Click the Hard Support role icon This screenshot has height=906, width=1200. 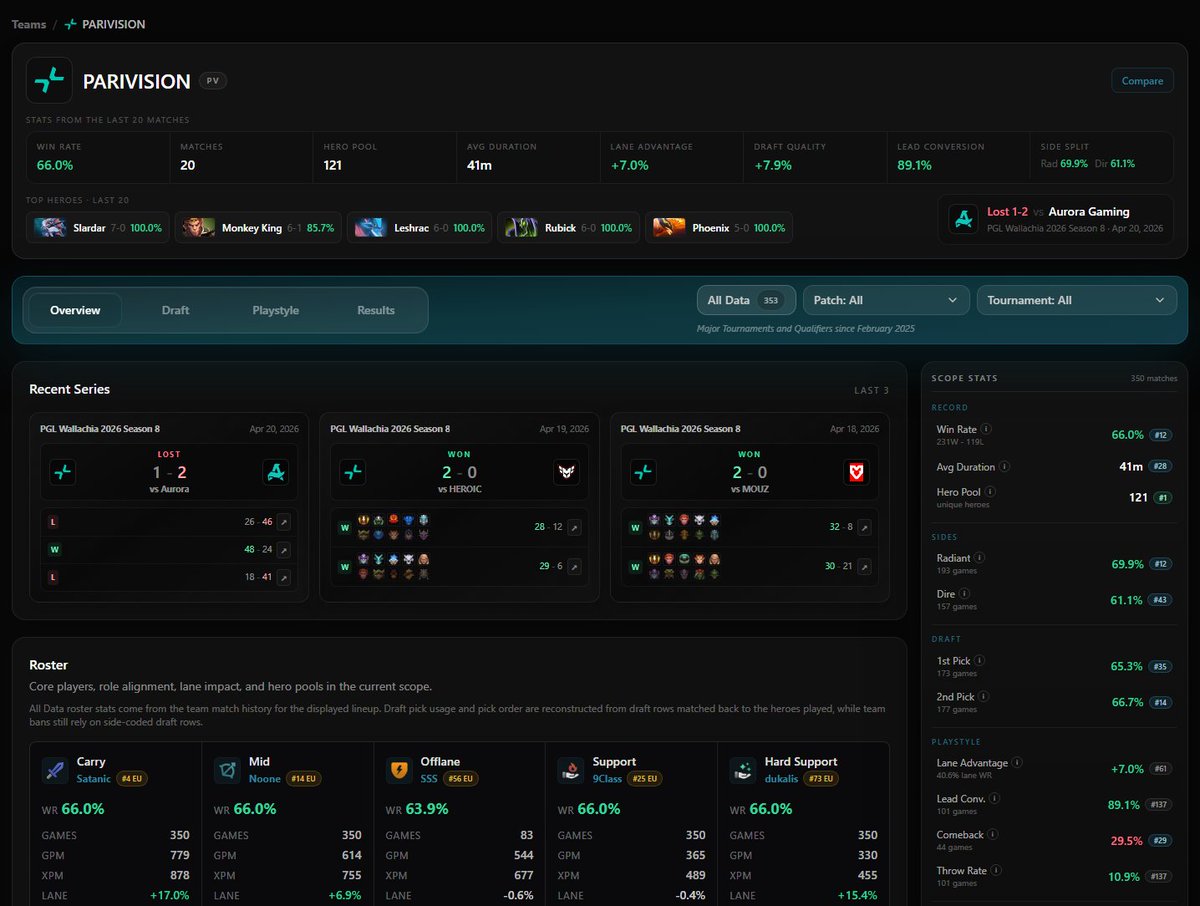pyautogui.click(x=742, y=770)
